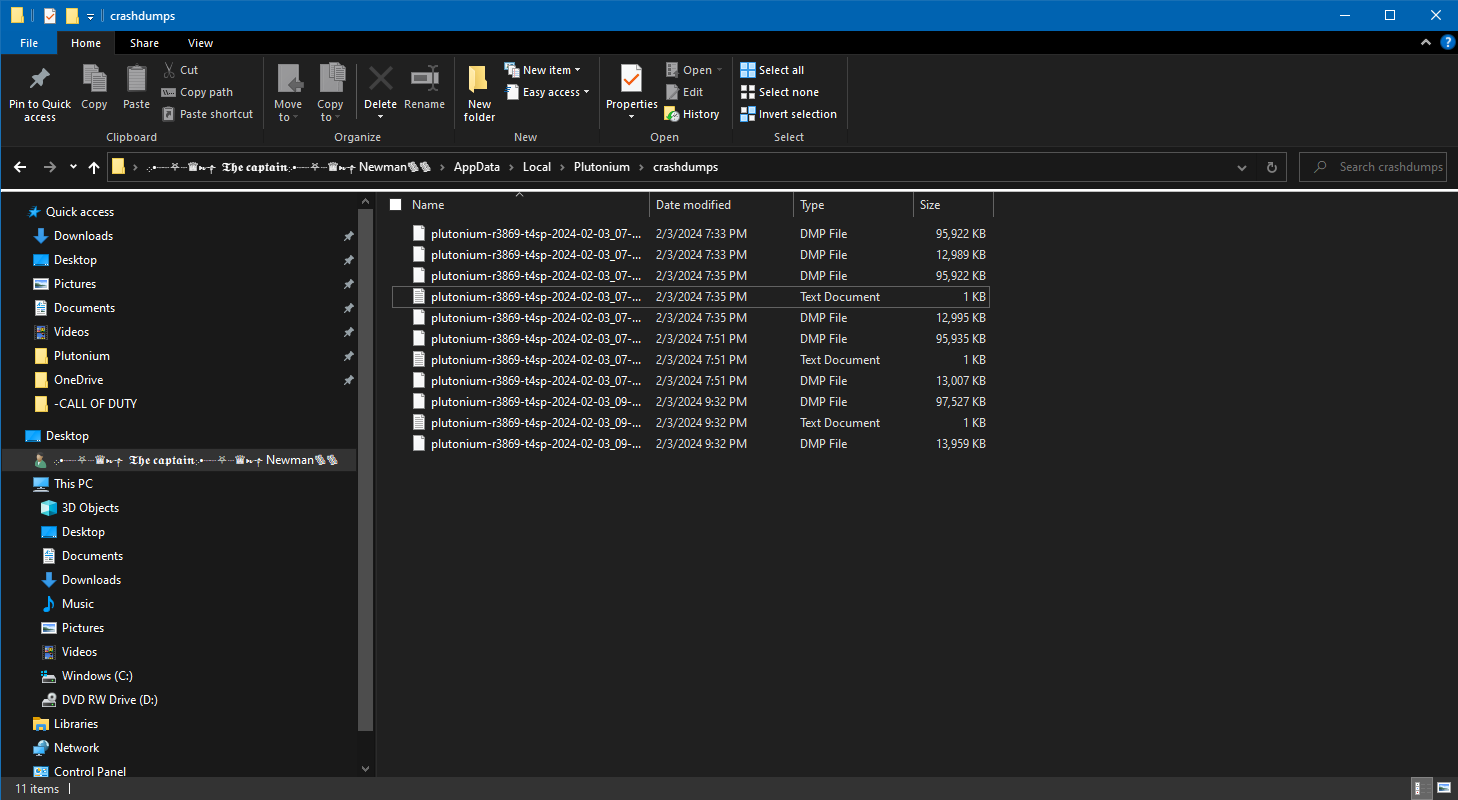Click the Paste clipboard icon

[136, 79]
